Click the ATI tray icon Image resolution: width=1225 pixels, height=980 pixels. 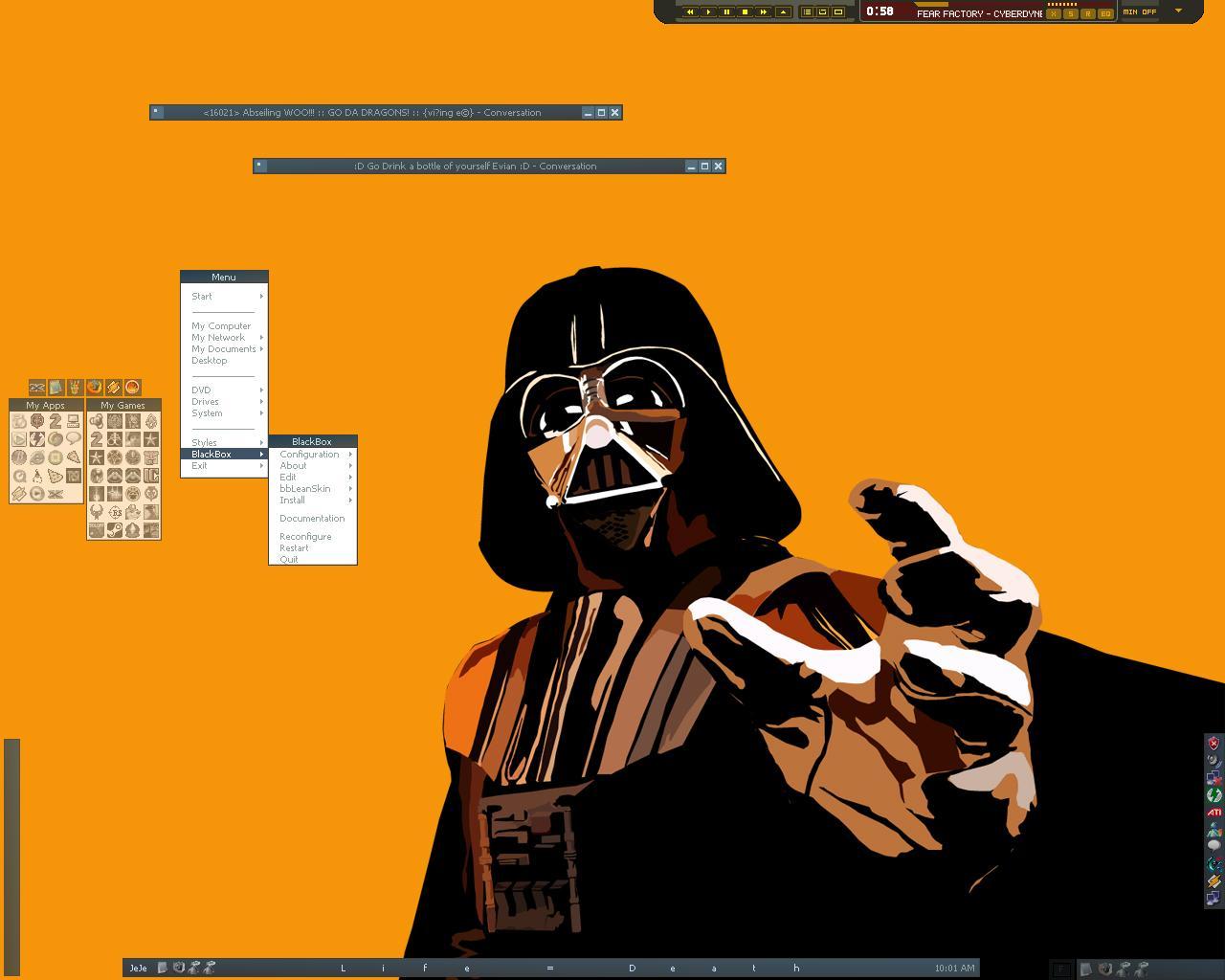(1214, 813)
